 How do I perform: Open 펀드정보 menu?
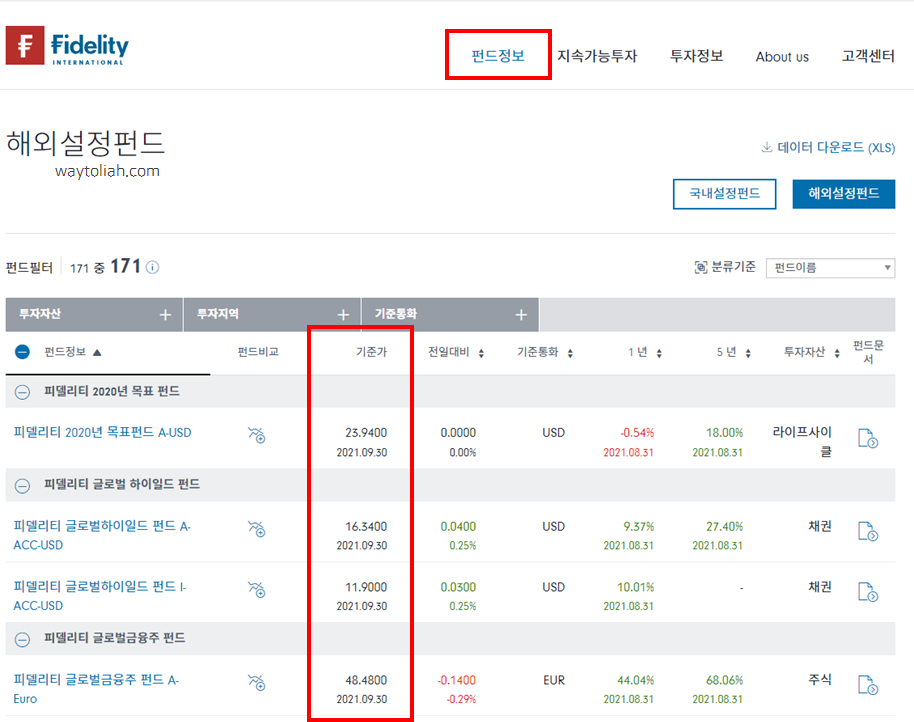(x=498, y=55)
